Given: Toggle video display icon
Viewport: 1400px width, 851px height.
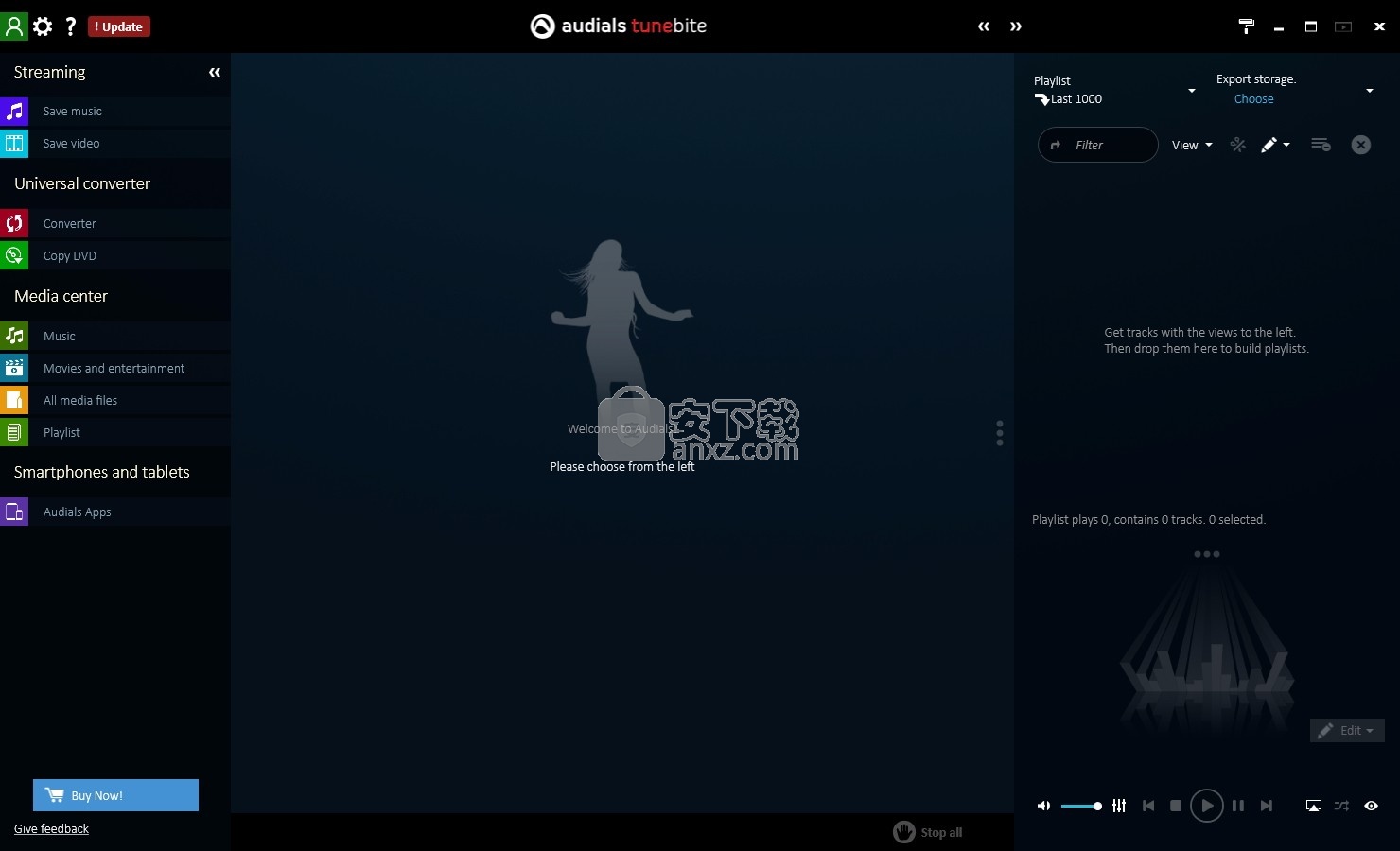Looking at the screenshot, I should point(1314,806).
